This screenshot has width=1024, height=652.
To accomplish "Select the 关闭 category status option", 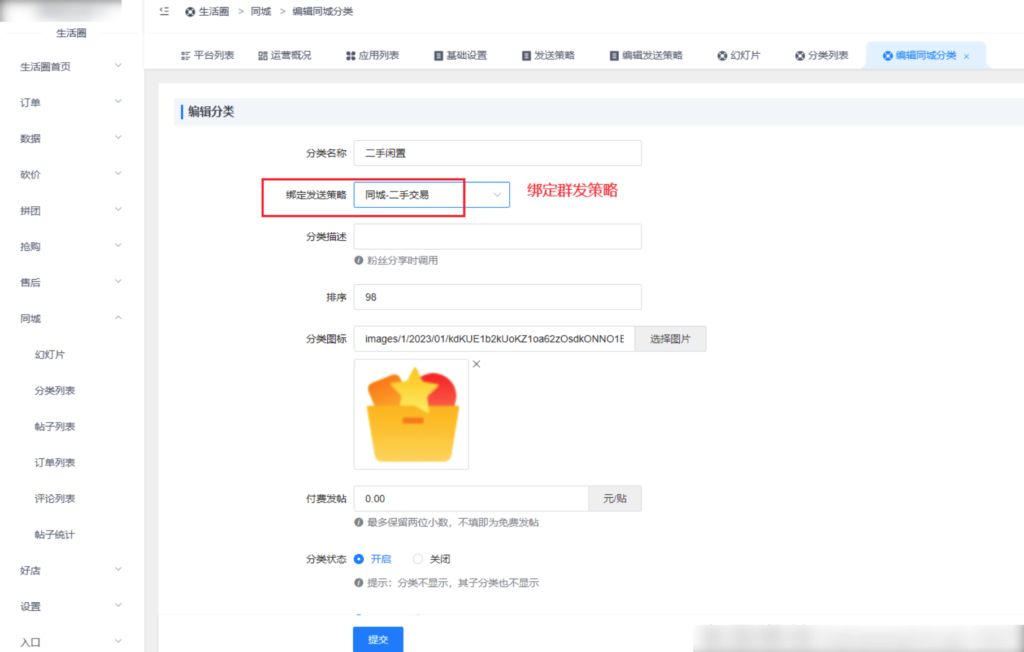I will point(417,559).
